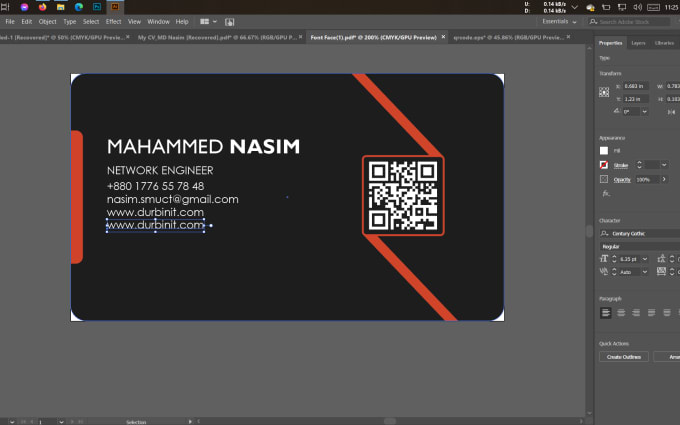Screen dimensions: 680x425
Task: Switch to the Libraries panel tab
Action: (x=664, y=43)
